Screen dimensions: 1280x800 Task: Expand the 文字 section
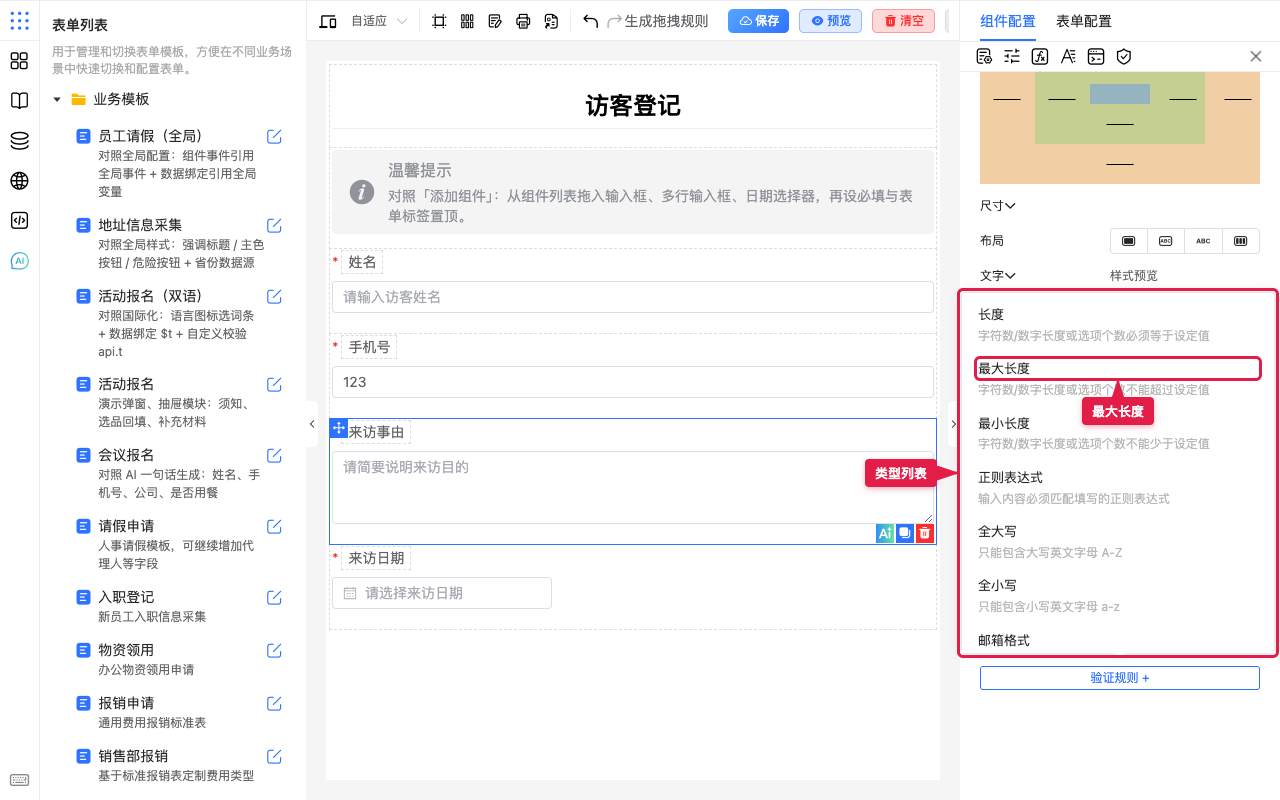point(998,276)
